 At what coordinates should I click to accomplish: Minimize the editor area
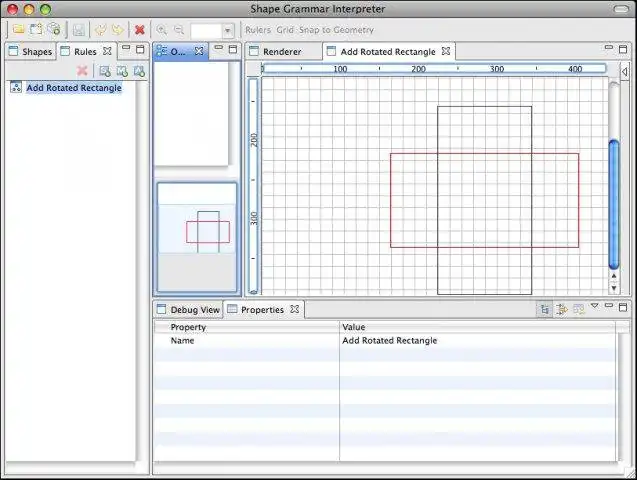click(x=609, y=48)
